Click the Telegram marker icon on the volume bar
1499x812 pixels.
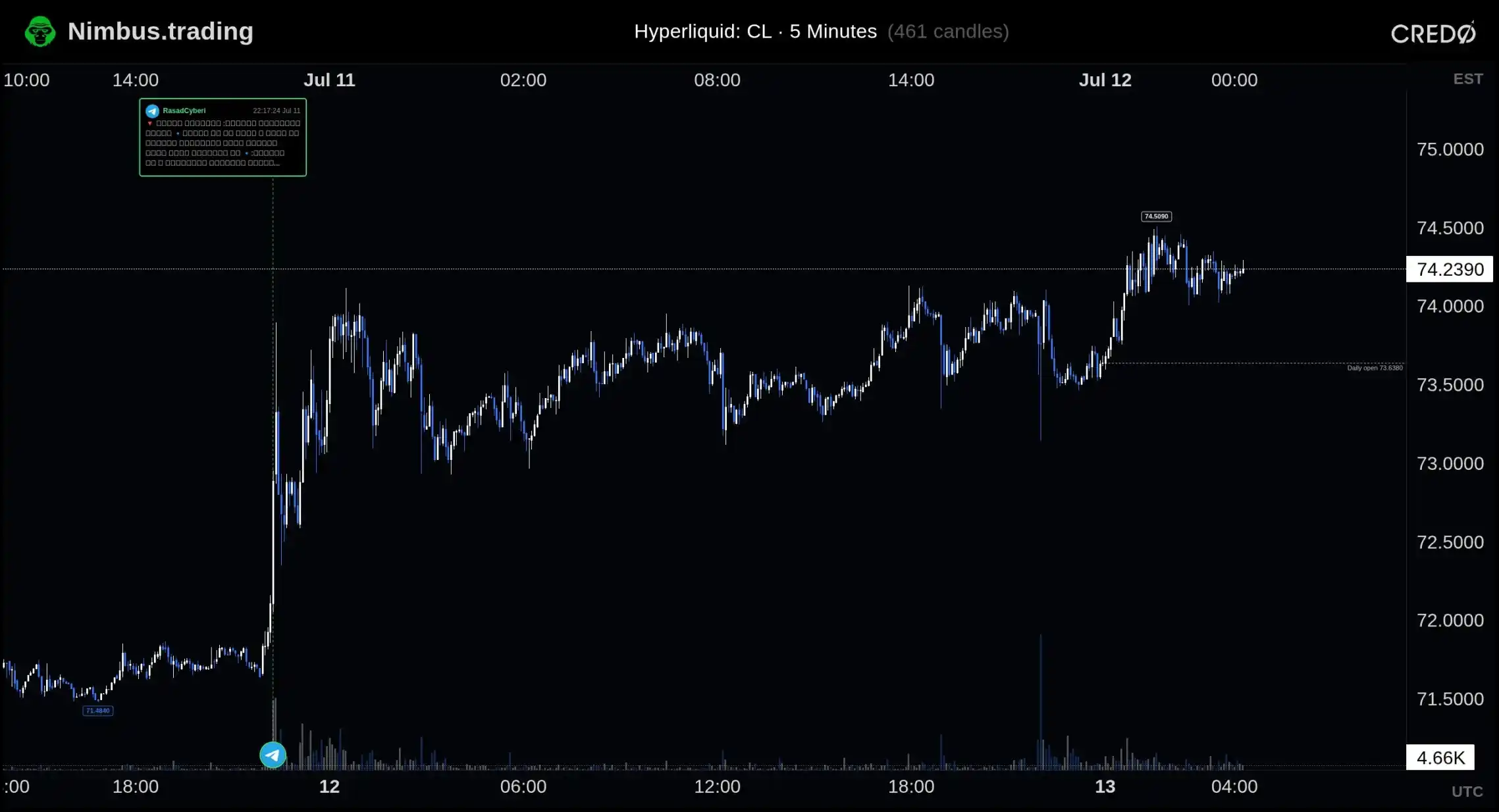click(x=273, y=755)
